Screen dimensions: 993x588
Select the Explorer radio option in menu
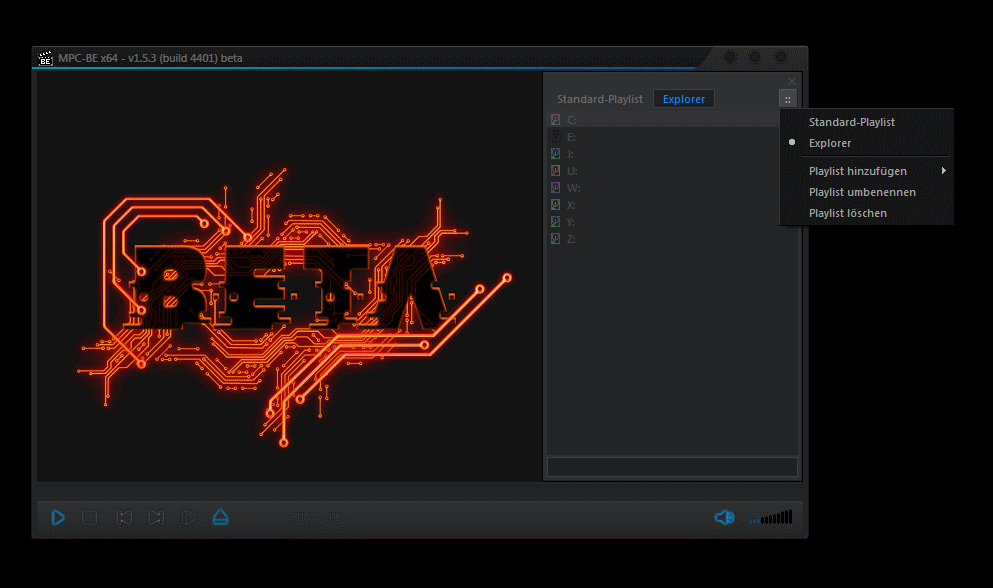pyautogui.click(x=830, y=143)
